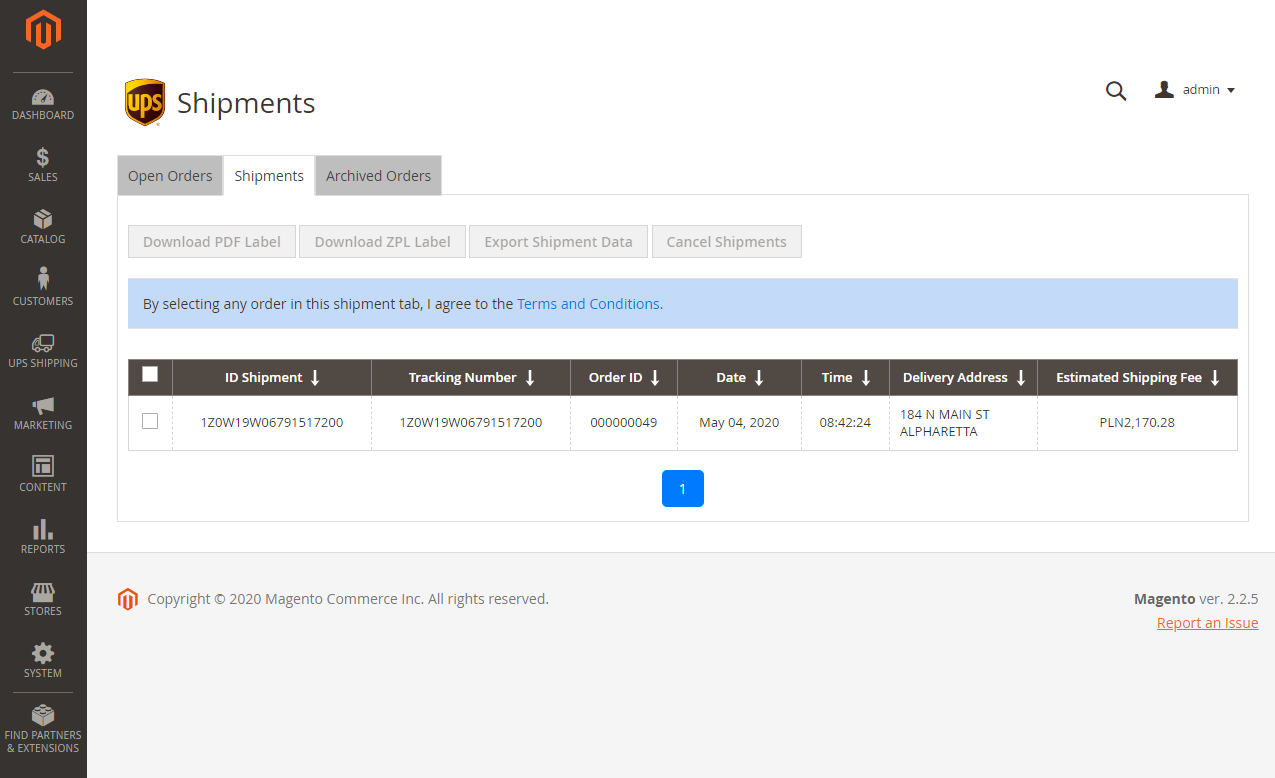Open the Catalog section

(x=42, y=227)
